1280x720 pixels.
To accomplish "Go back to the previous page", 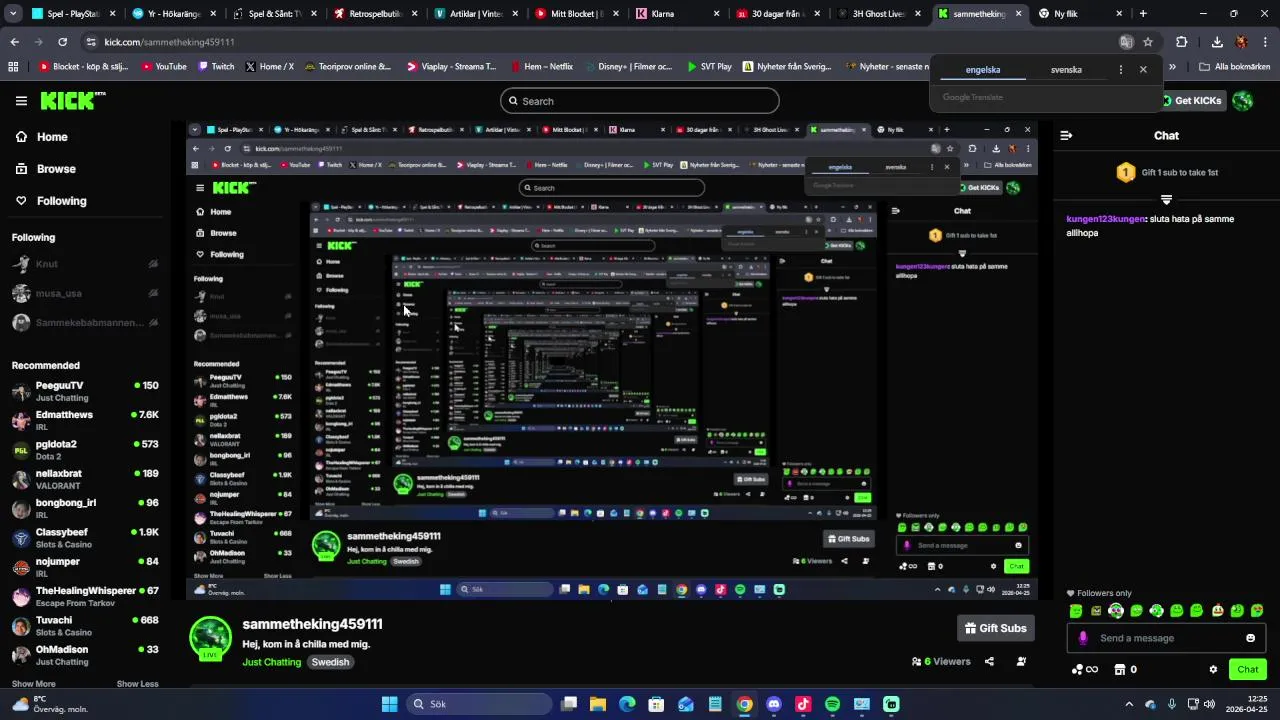I will 14,42.
